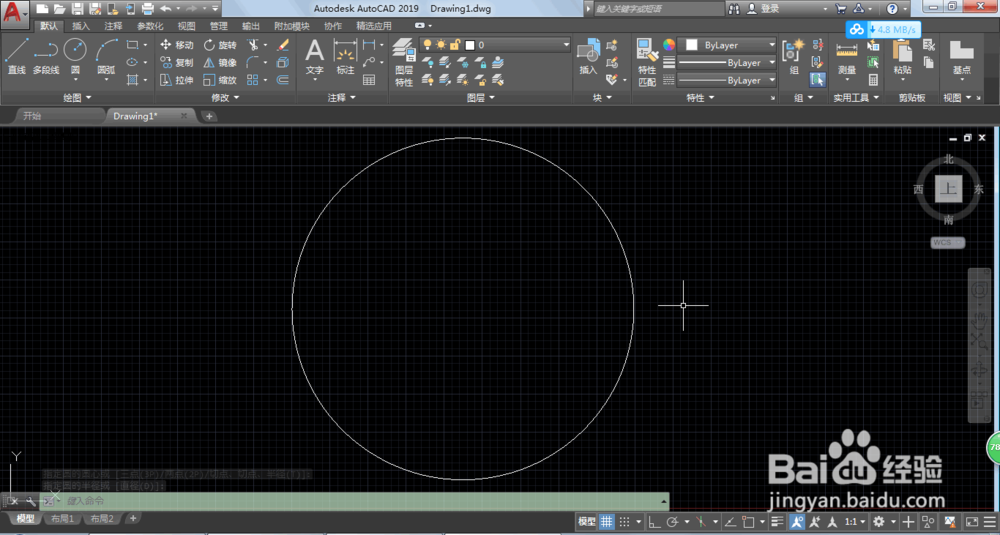Expand the Draw (绘图) panel
Image resolution: width=1000 pixels, height=535 pixels.
coord(78,98)
